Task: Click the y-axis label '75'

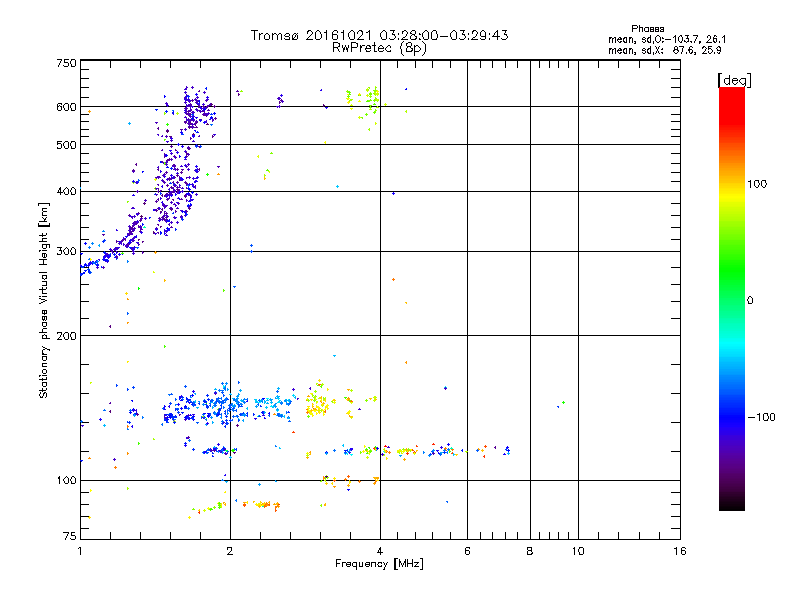Action: pyautogui.click(x=70, y=536)
